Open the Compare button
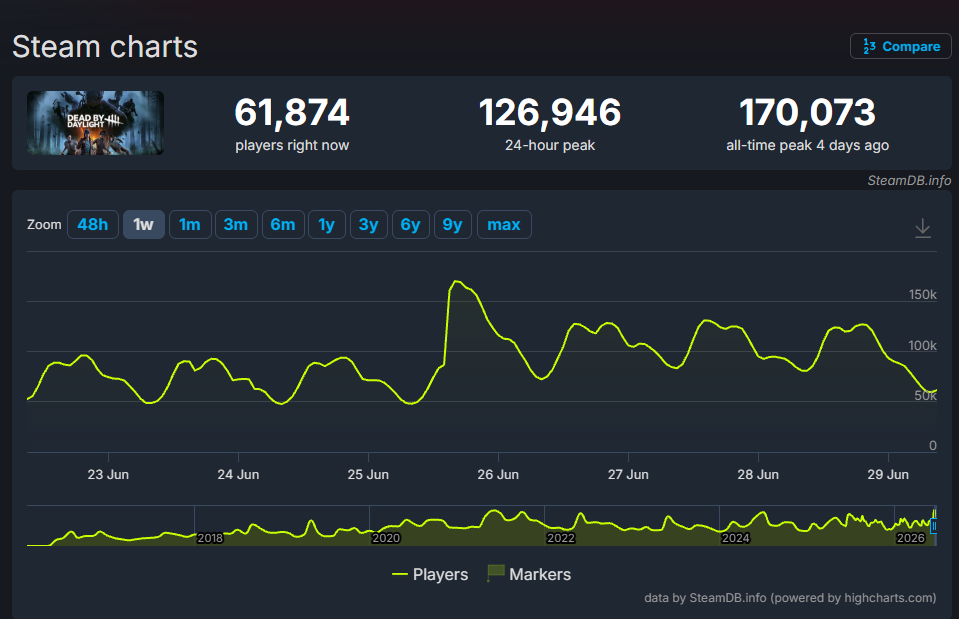The image size is (959, 620). pos(900,46)
